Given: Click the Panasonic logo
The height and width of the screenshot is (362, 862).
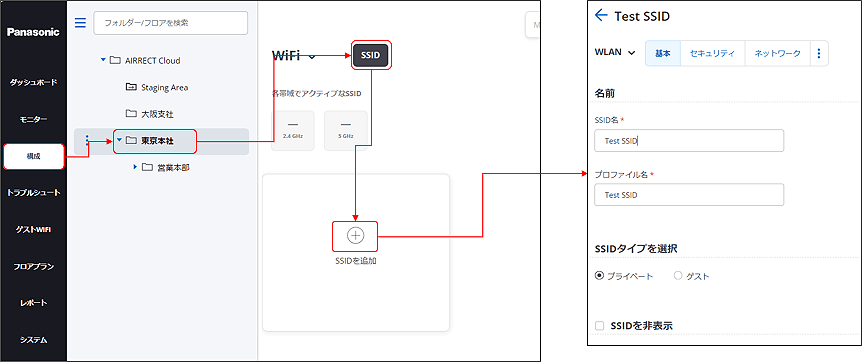Looking at the screenshot, I should 33,32.
